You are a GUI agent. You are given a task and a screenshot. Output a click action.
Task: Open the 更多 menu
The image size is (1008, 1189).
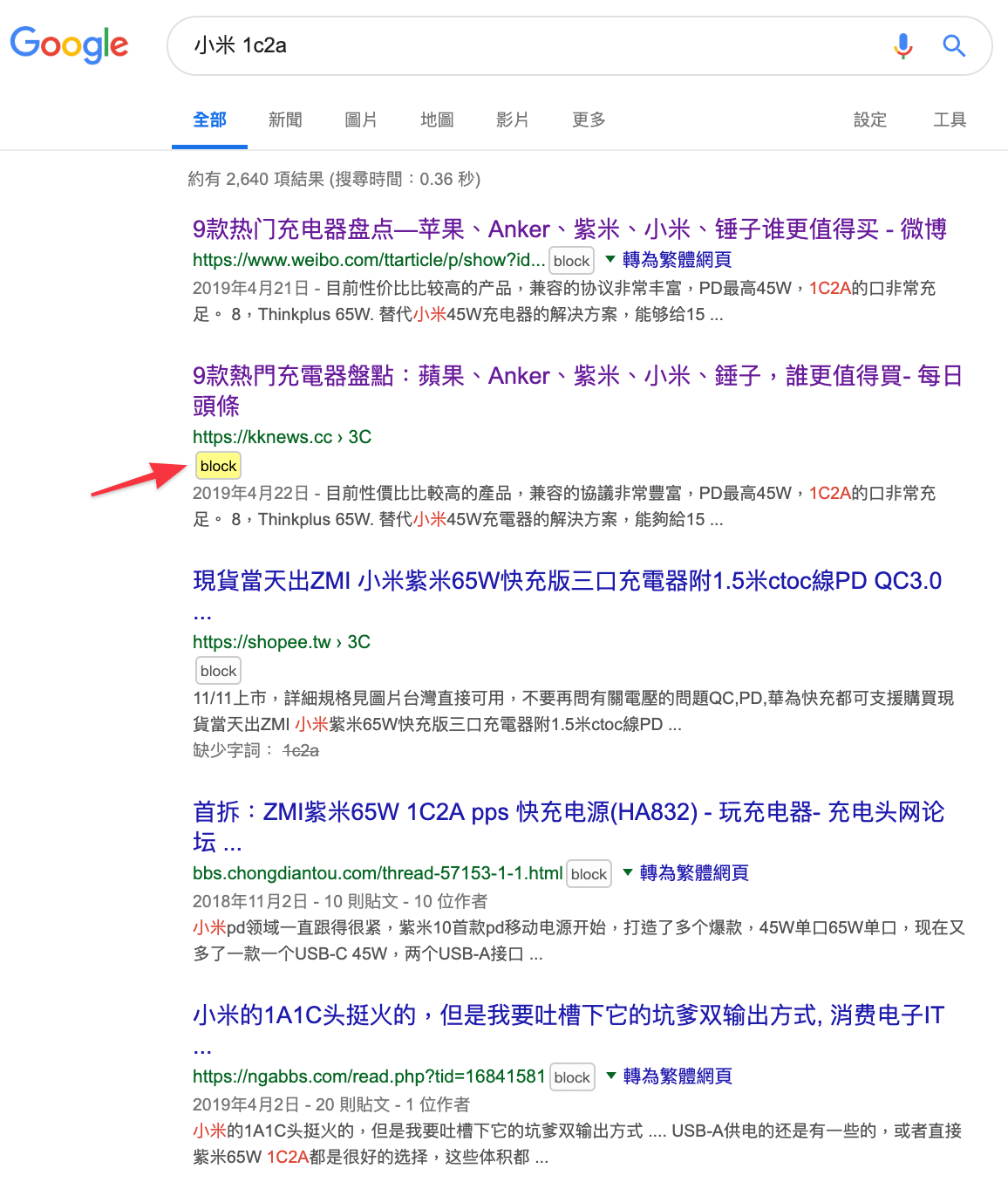pyautogui.click(x=589, y=120)
